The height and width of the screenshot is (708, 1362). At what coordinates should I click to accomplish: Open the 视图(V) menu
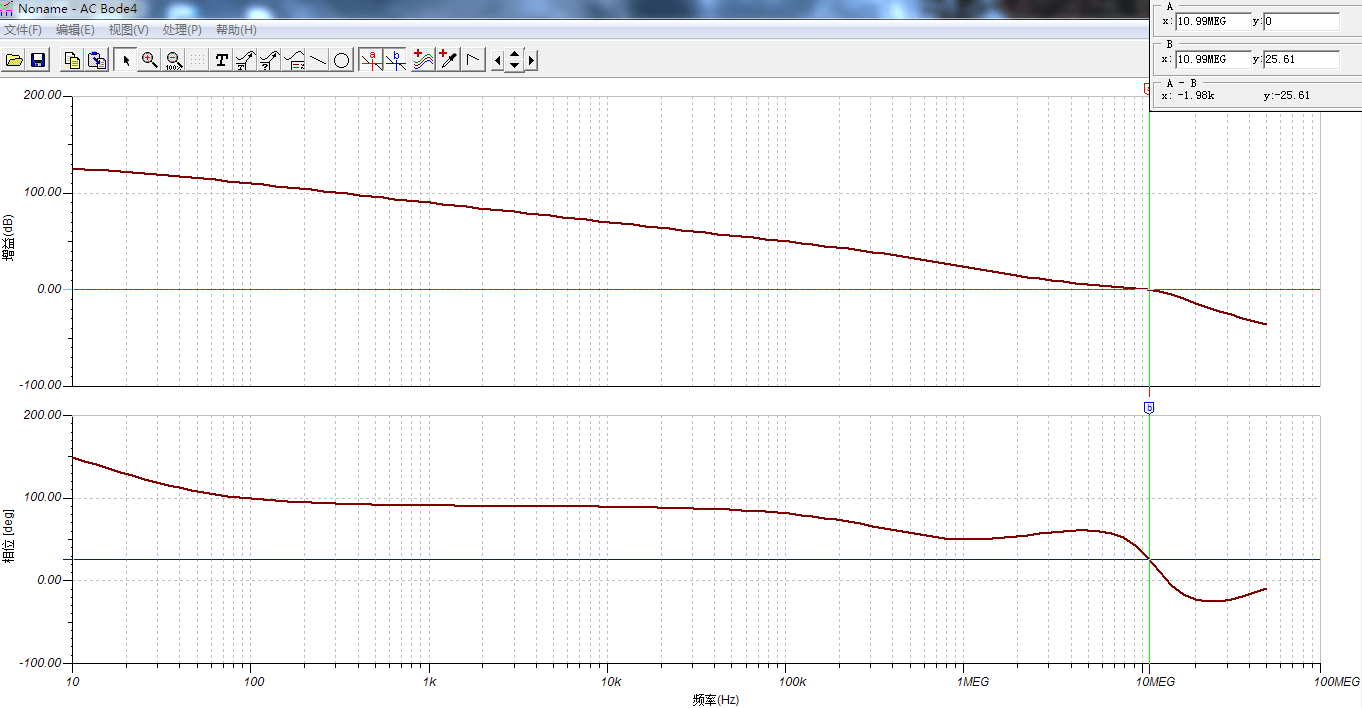pyautogui.click(x=129, y=30)
